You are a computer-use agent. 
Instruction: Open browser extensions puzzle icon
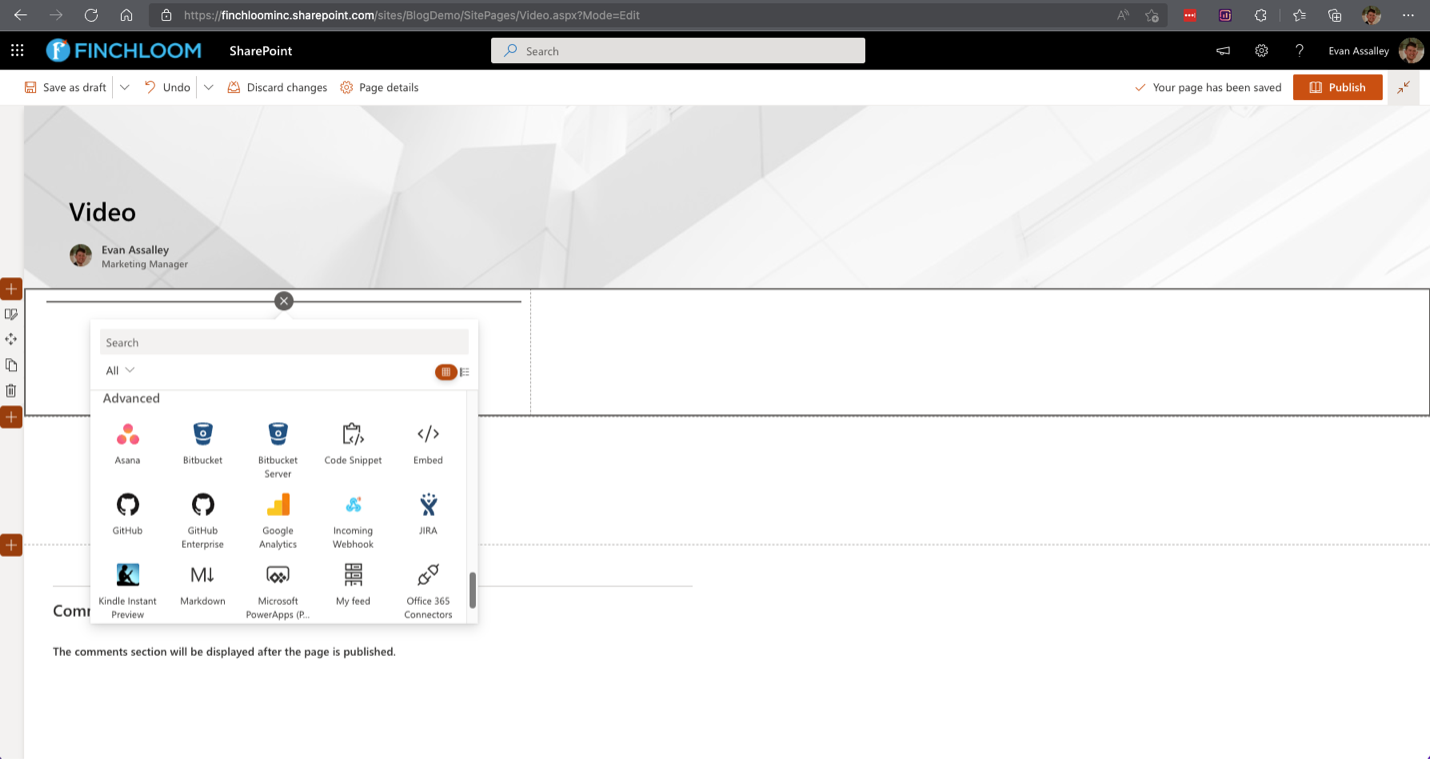1260,15
